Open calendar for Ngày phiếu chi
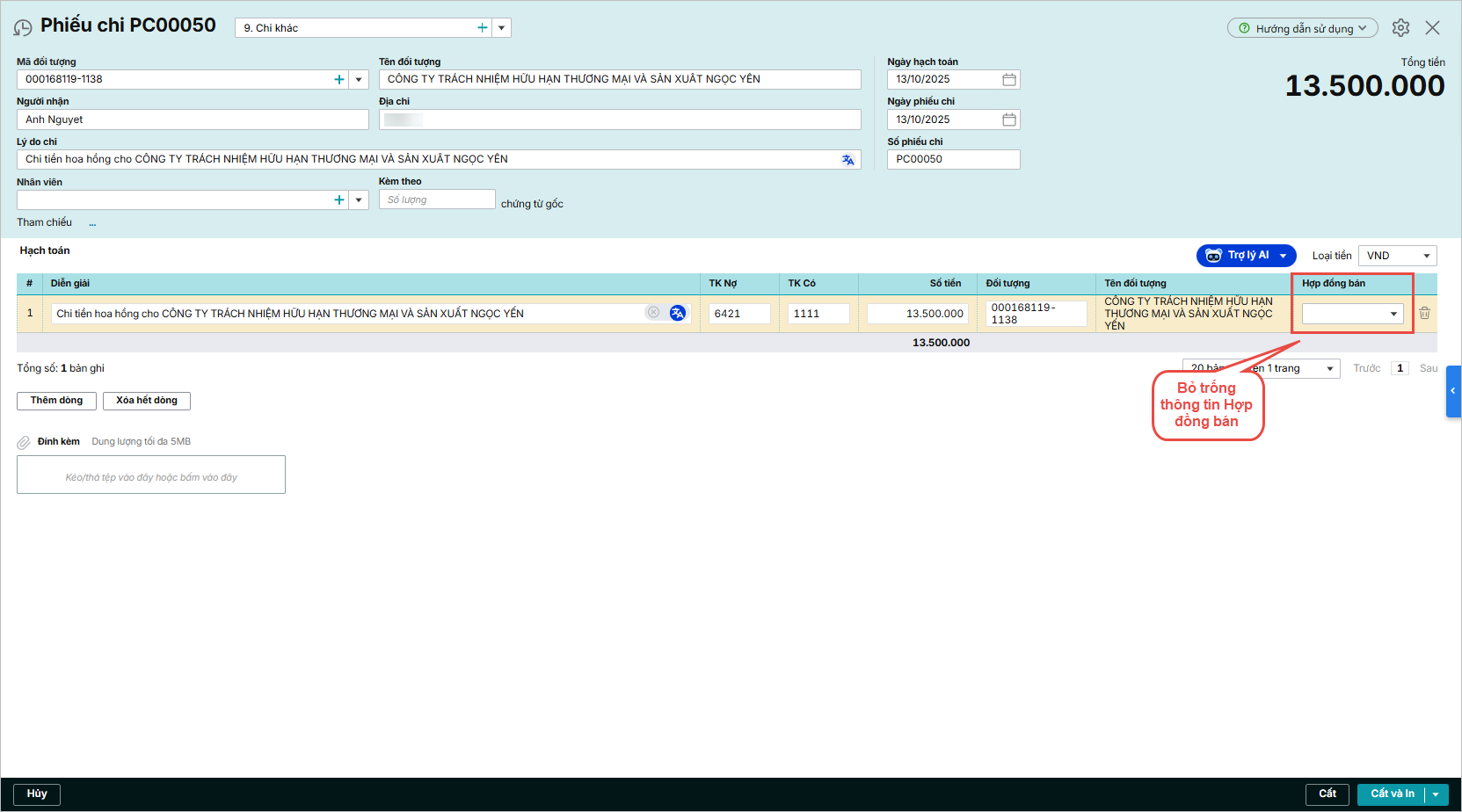Screen dimensions: 1462x812 (x=1009, y=120)
